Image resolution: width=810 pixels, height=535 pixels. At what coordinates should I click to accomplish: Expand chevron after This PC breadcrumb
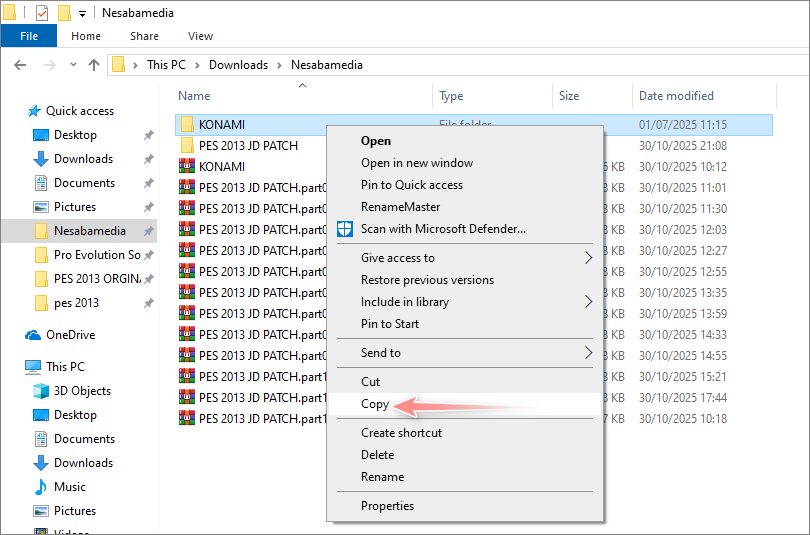click(197, 66)
